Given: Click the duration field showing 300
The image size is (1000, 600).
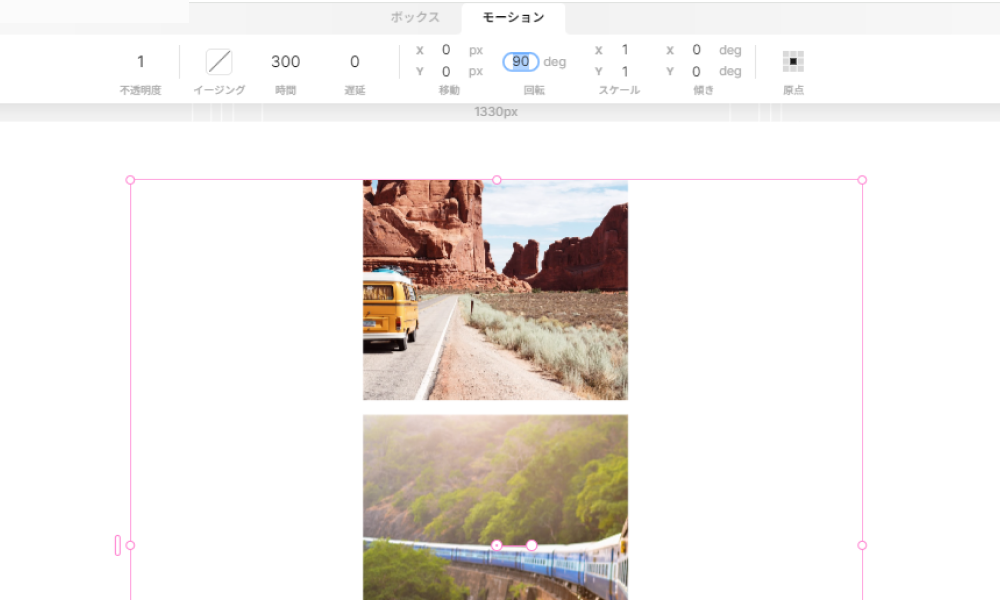Looking at the screenshot, I should click(285, 62).
